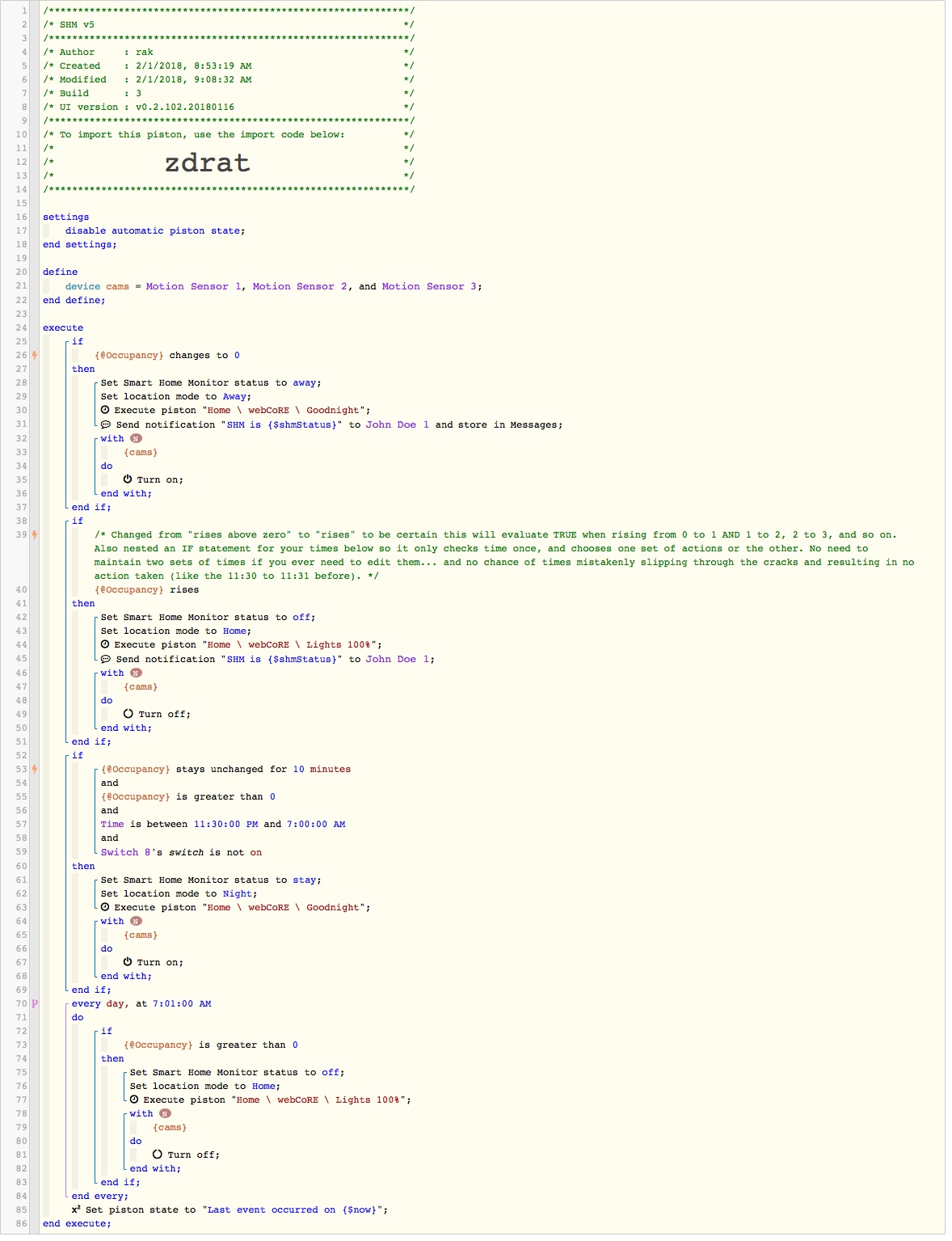Click "{@Occupancy} is greater than 0" line 55
Viewport: 952px width, 1241px height.
188,797
